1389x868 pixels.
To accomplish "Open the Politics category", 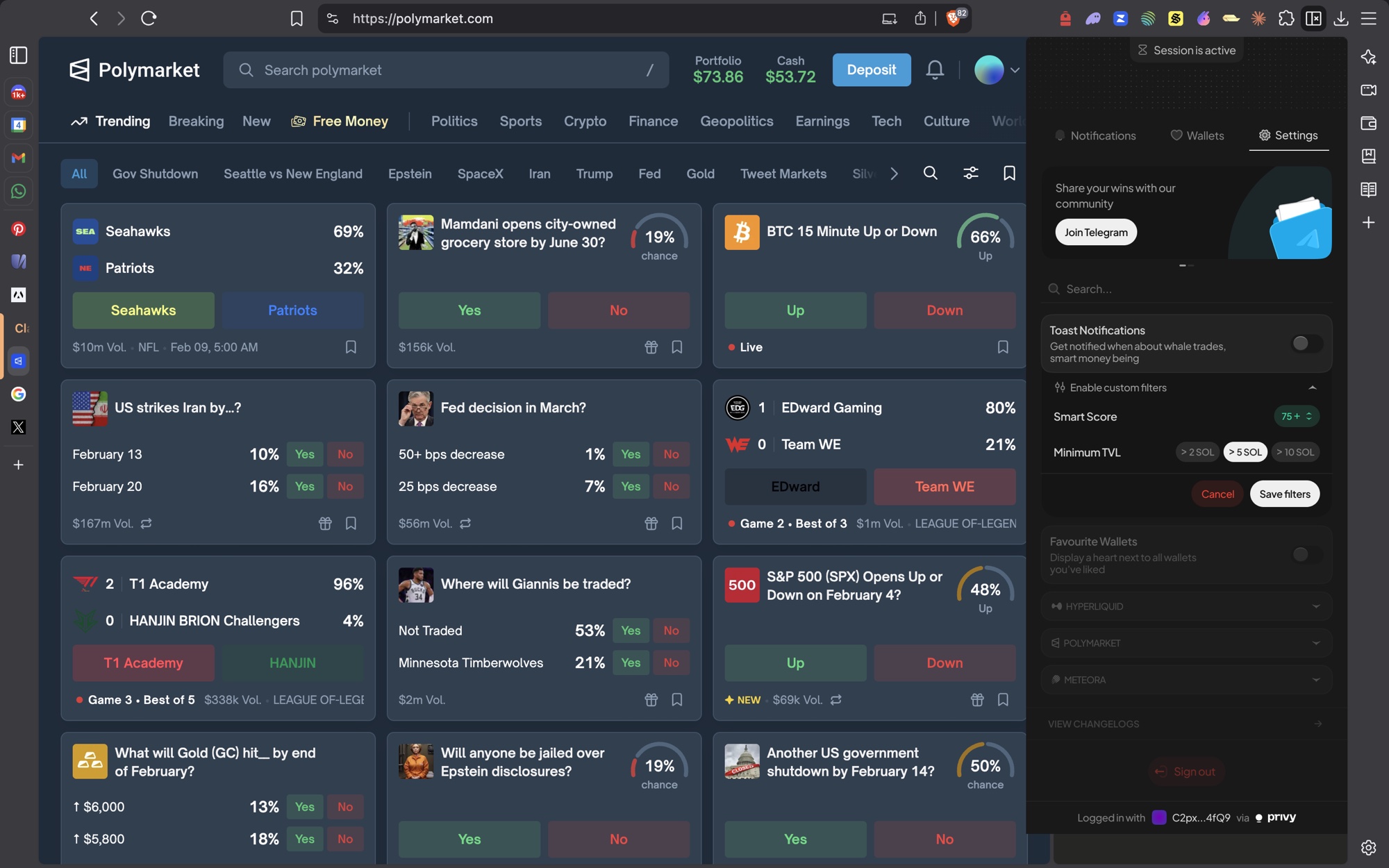I will click(x=454, y=121).
